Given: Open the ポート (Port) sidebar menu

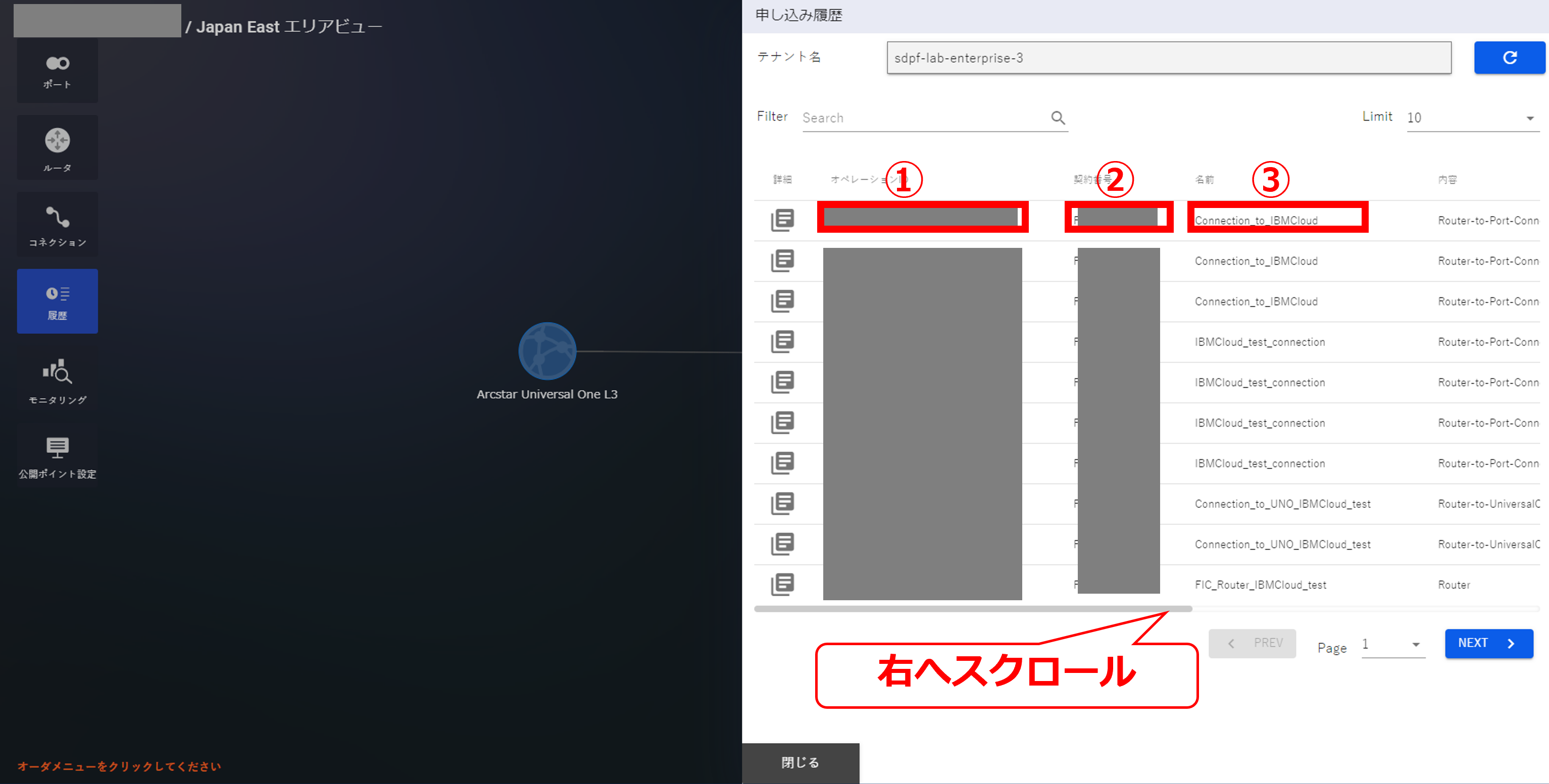Looking at the screenshot, I should point(57,70).
